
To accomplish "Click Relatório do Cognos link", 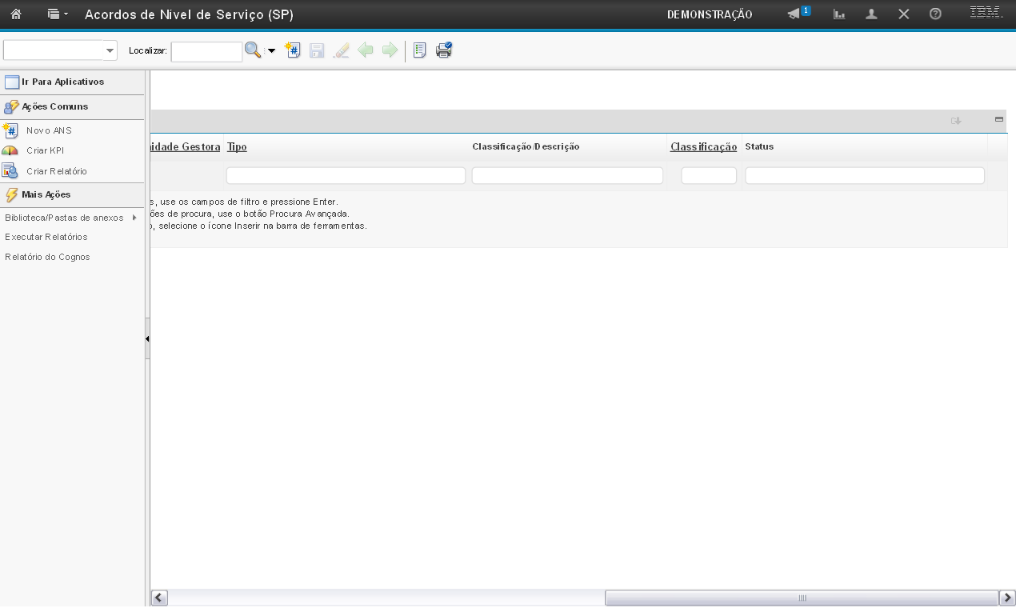I will coord(47,257).
